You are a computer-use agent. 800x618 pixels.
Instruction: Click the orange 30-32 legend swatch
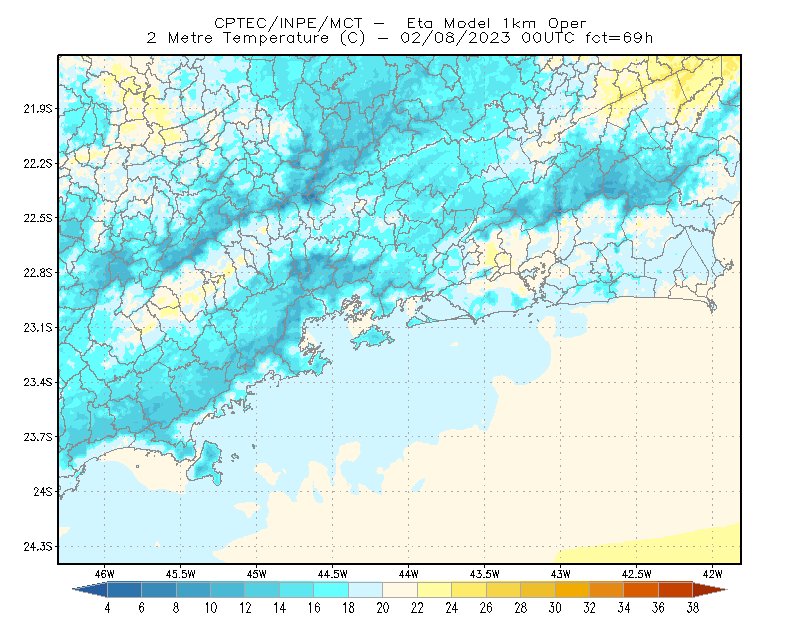[x=572, y=589]
